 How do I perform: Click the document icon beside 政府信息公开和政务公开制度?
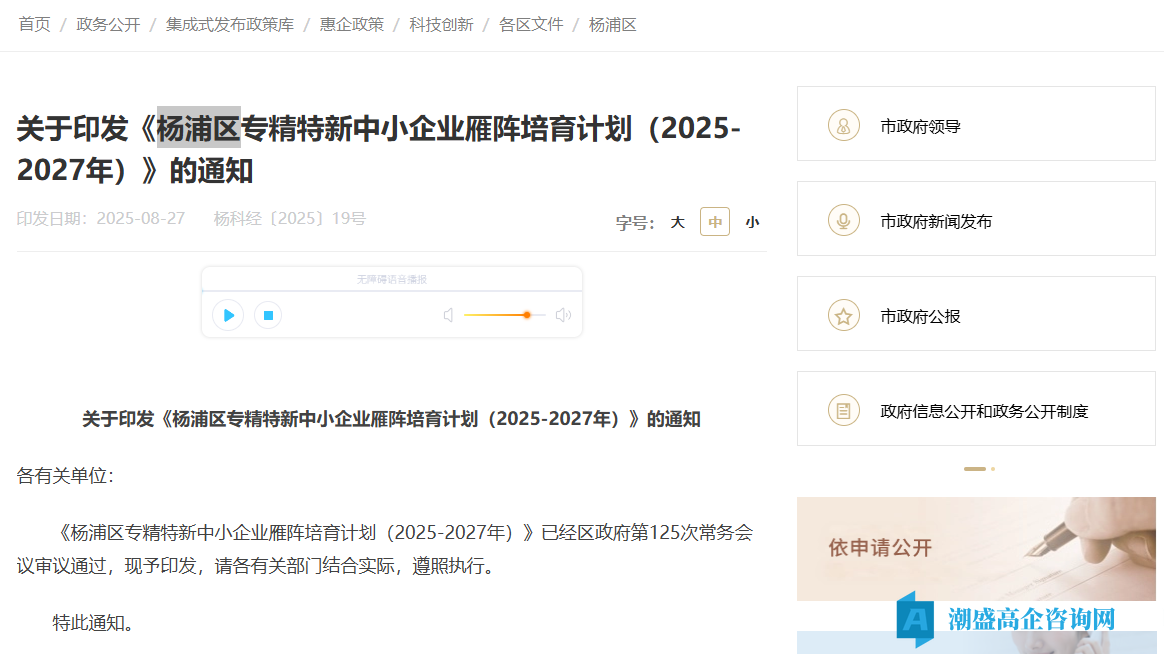click(843, 408)
